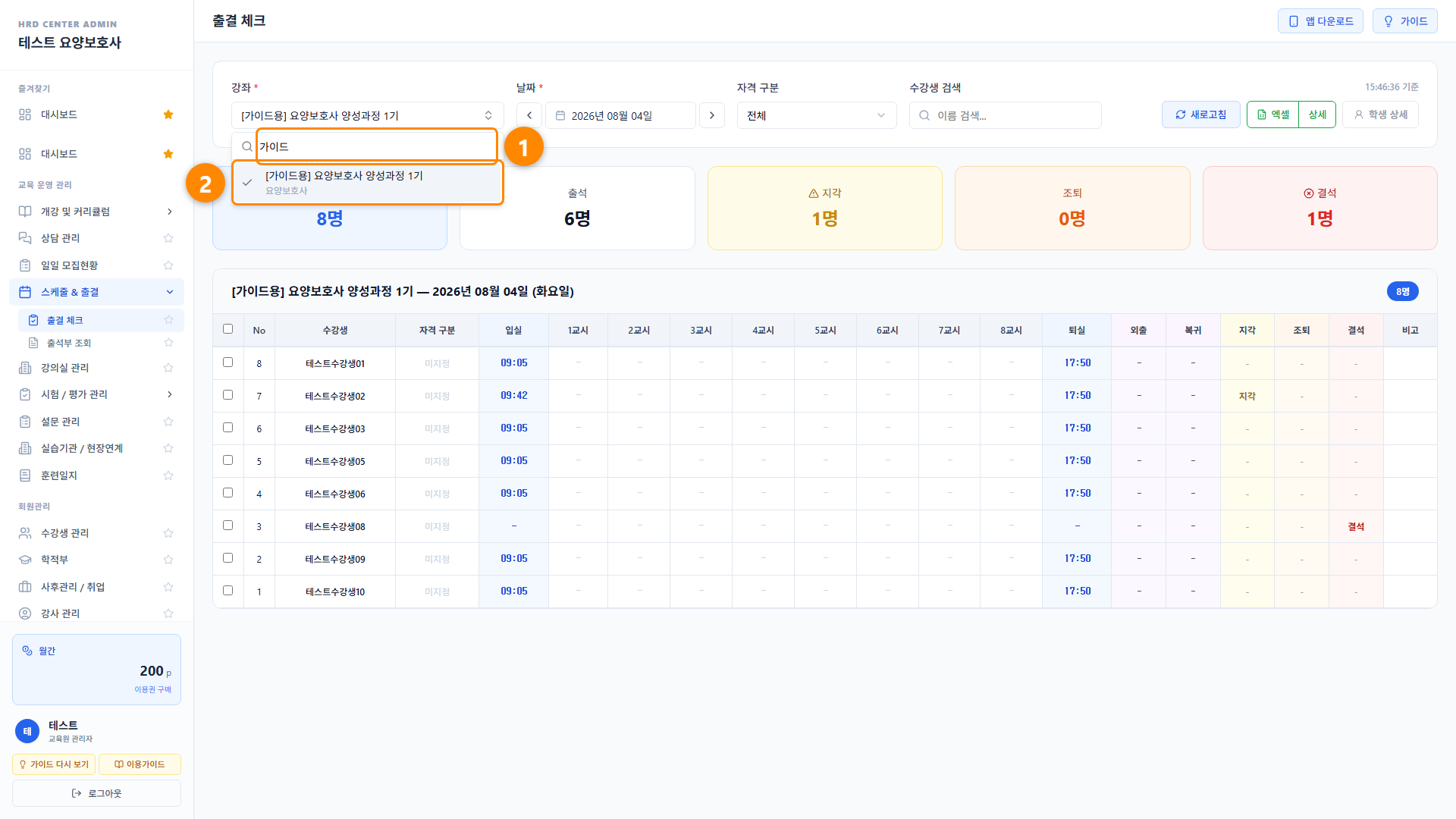Toggle the select-all header checkbox

[227, 329]
